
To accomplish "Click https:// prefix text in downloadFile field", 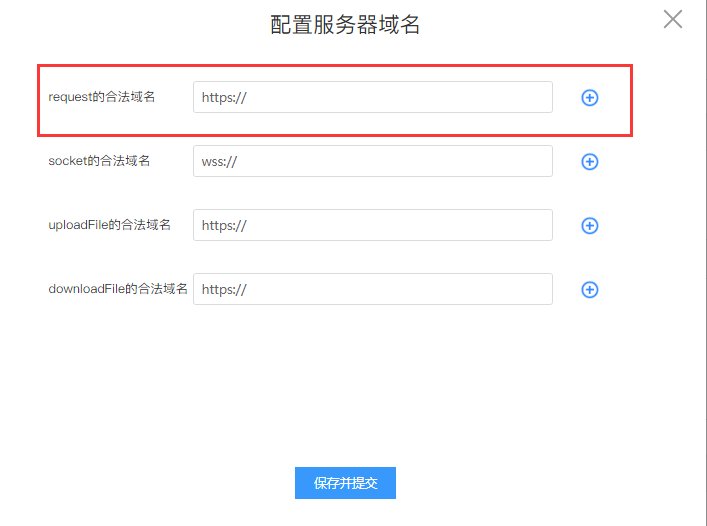I will [x=224, y=289].
